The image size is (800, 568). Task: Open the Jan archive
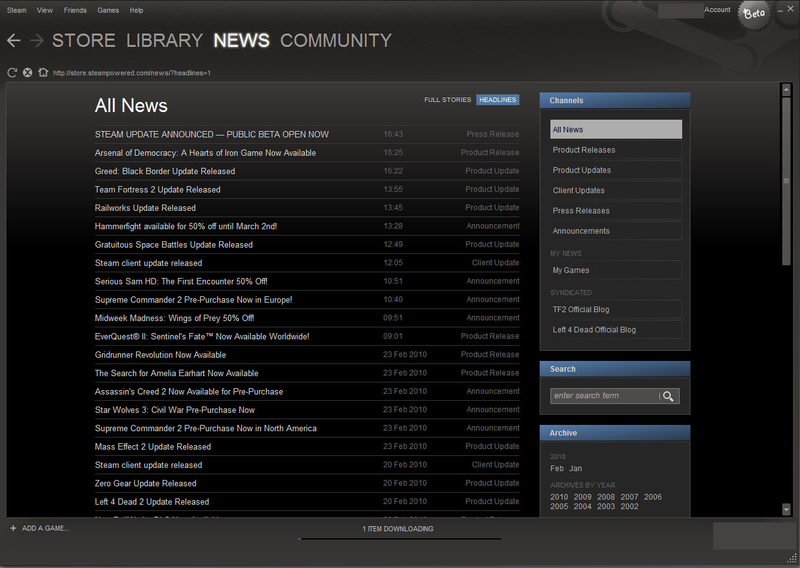coord(576,468)
